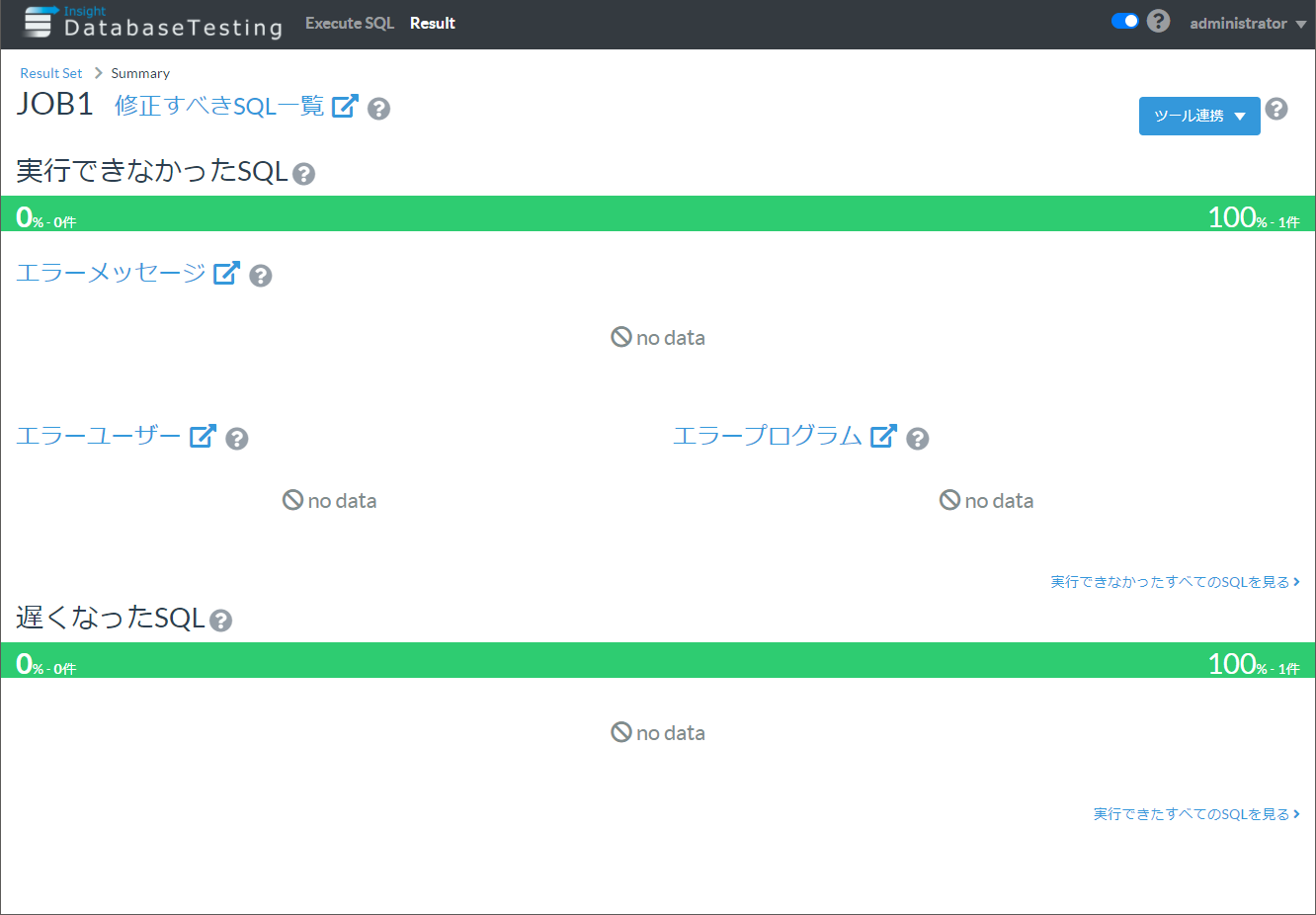Click the Insight DatabaseTesting logo

click(153, 23)
